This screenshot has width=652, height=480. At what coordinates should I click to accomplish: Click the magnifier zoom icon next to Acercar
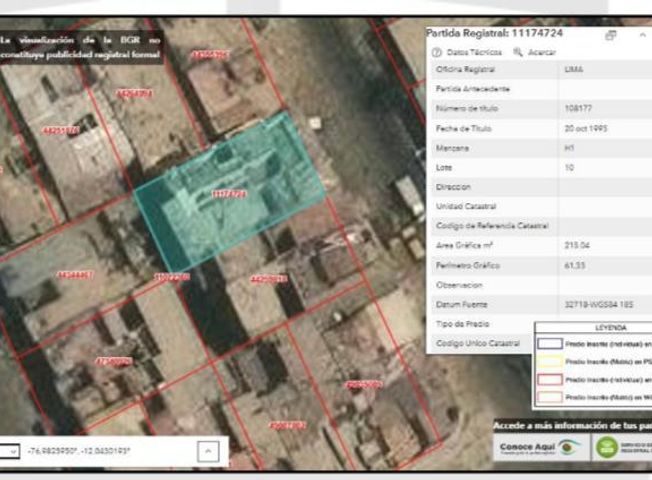(x=518, y=52)
